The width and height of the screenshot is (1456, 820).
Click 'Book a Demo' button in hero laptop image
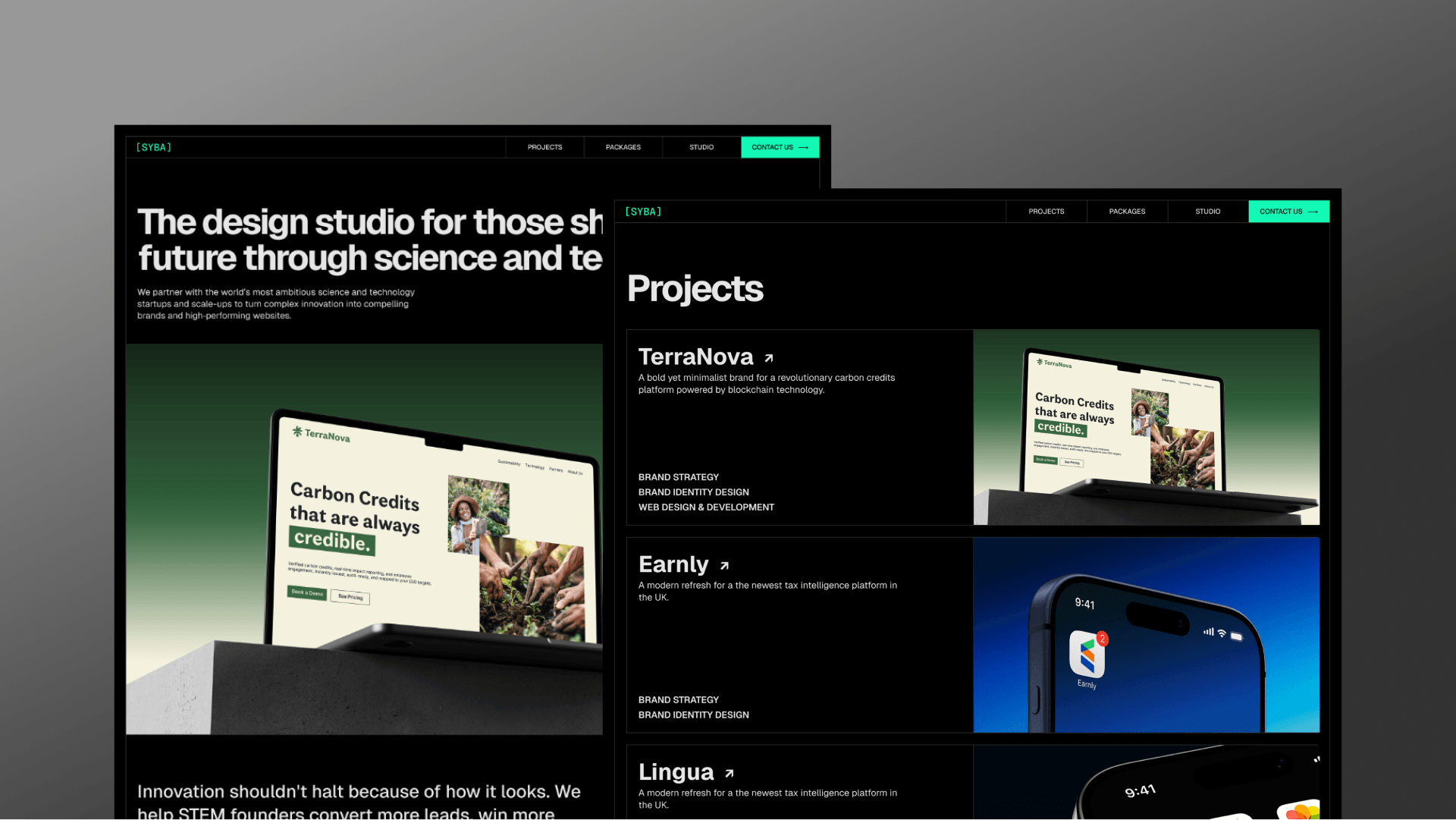point(307,593)
